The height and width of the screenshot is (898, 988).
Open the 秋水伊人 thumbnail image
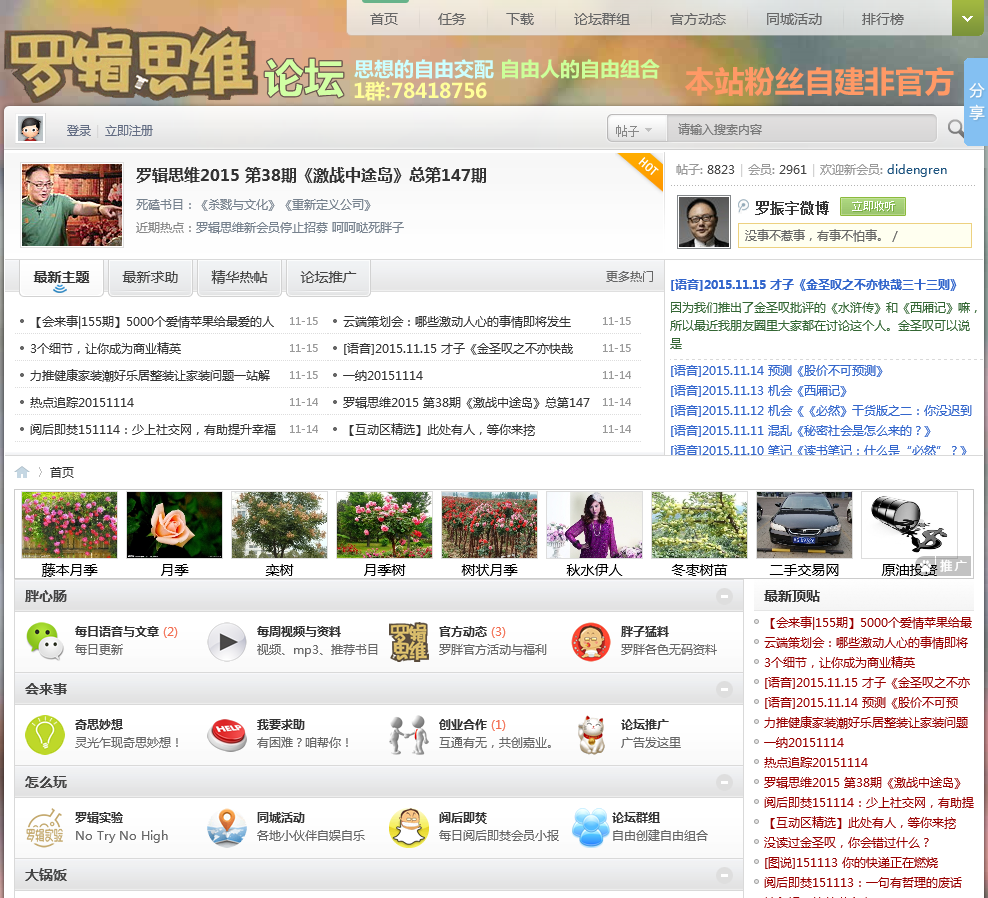(594, 525)
